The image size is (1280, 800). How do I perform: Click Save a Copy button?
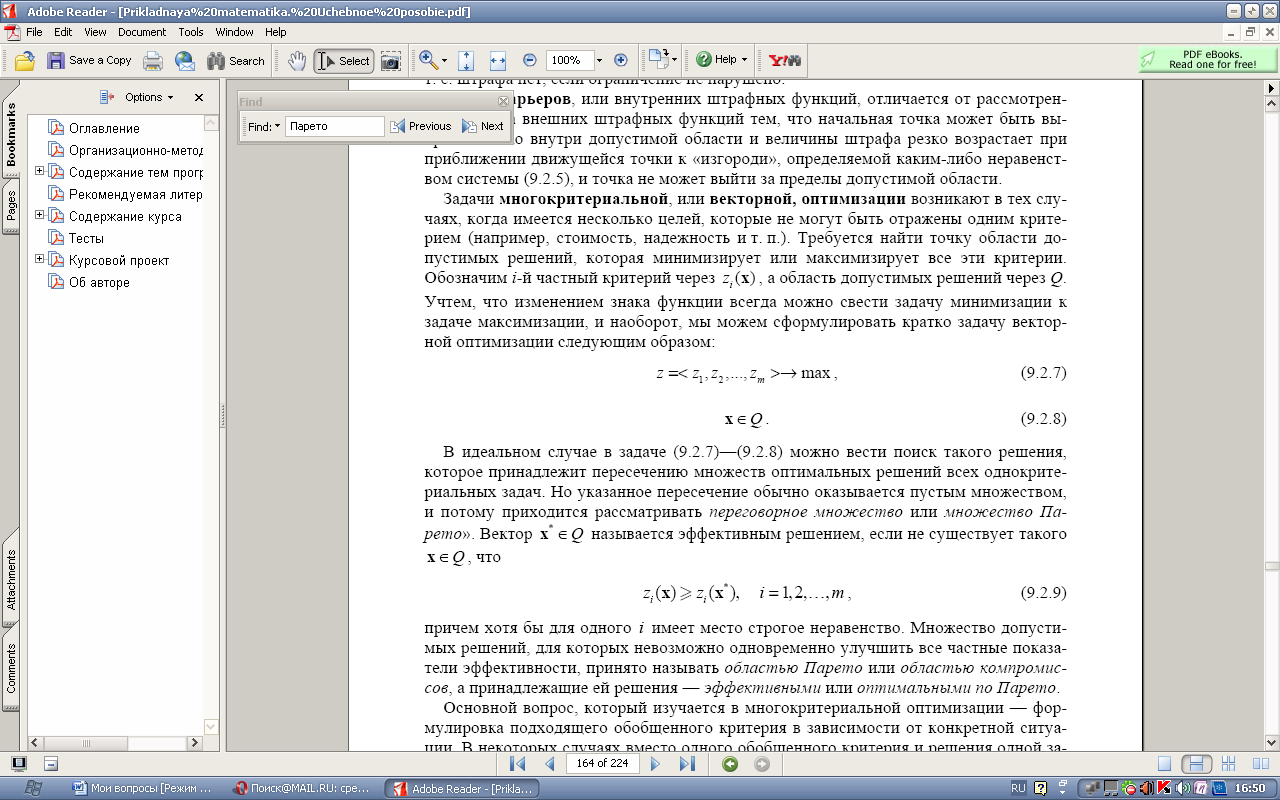pos(90,61)
